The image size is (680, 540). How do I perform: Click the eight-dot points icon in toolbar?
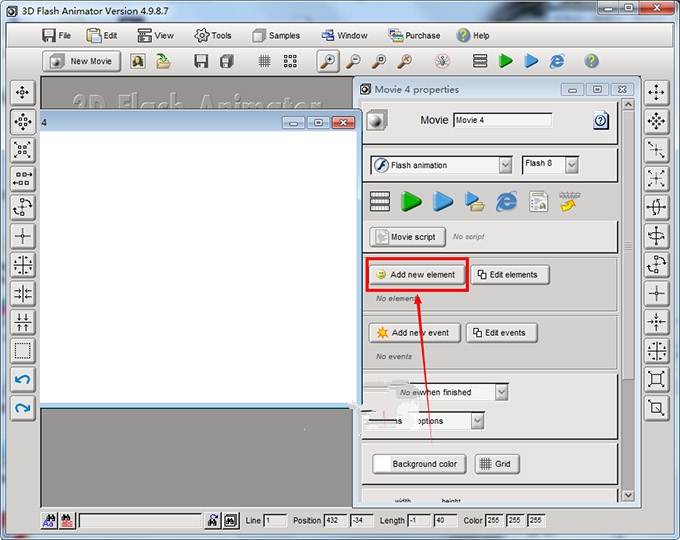290,61
